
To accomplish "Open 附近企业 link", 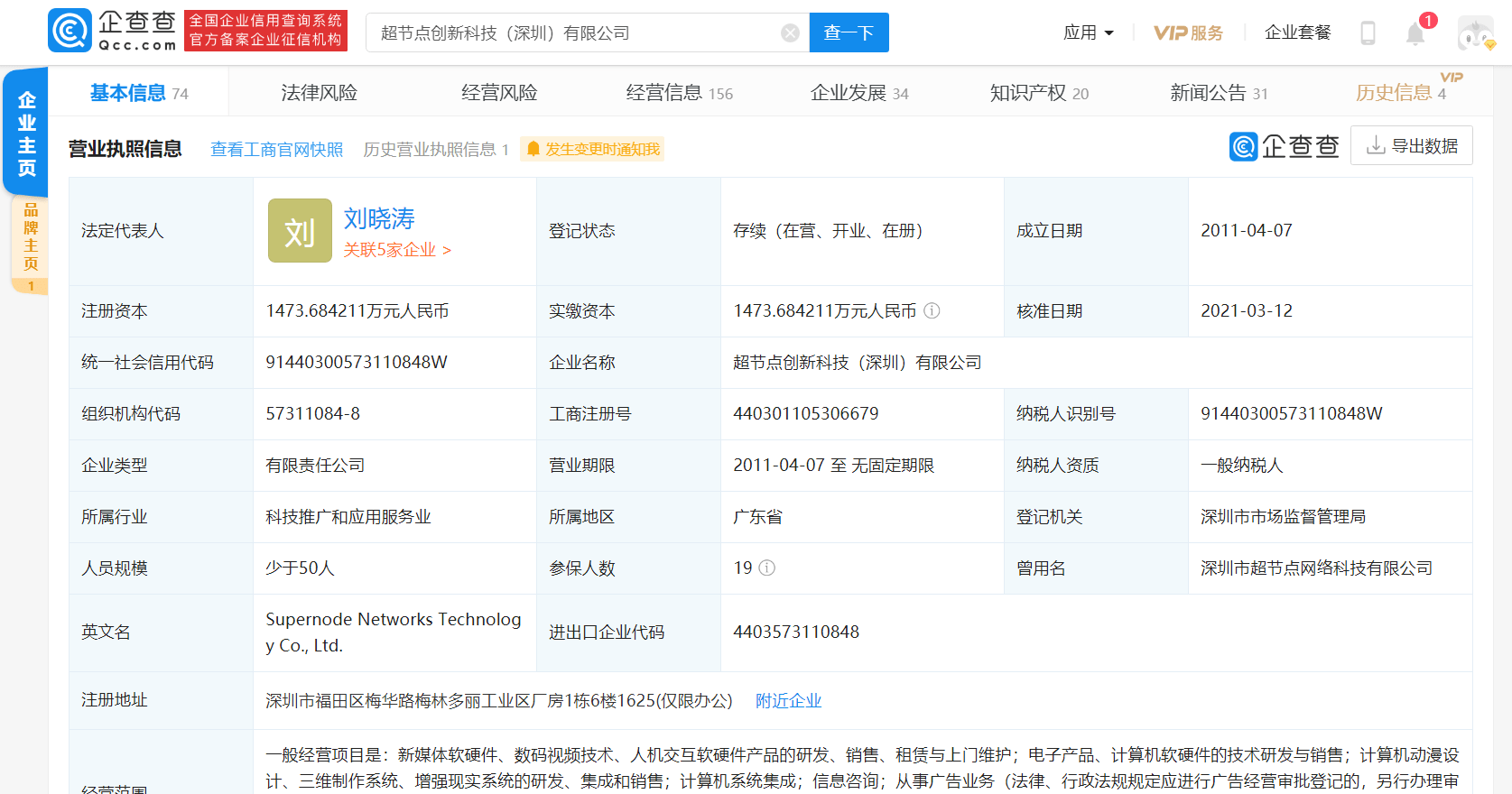I will pyautogui.click(x=789, y=700).
